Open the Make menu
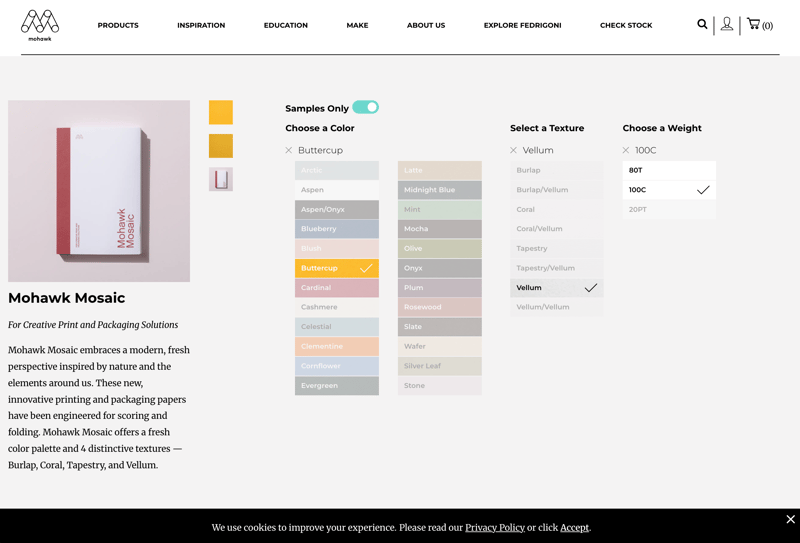This screenshot has width=800, height=543. pos(357,25)
